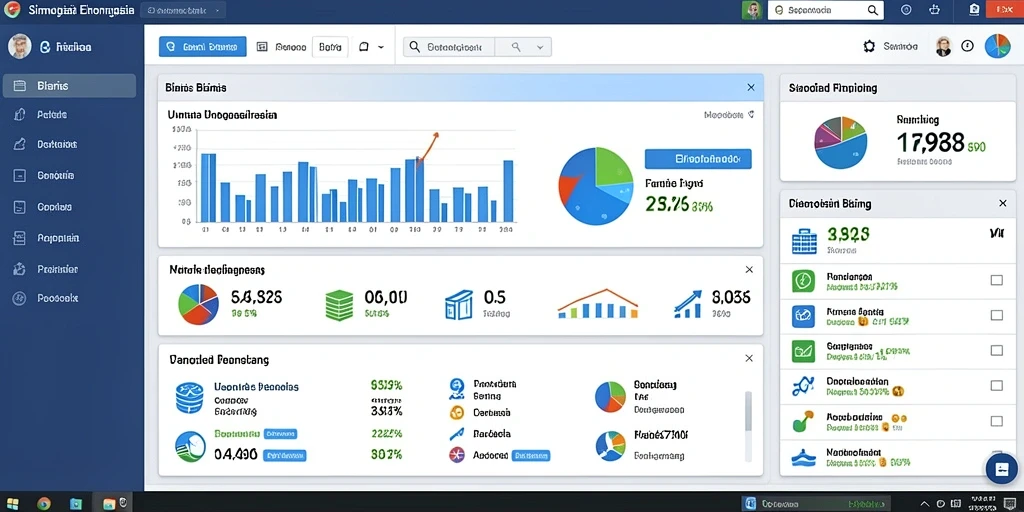Expand the dropdown arrow beside search field
Screen dimensions: 1024x512
[540, 47]
